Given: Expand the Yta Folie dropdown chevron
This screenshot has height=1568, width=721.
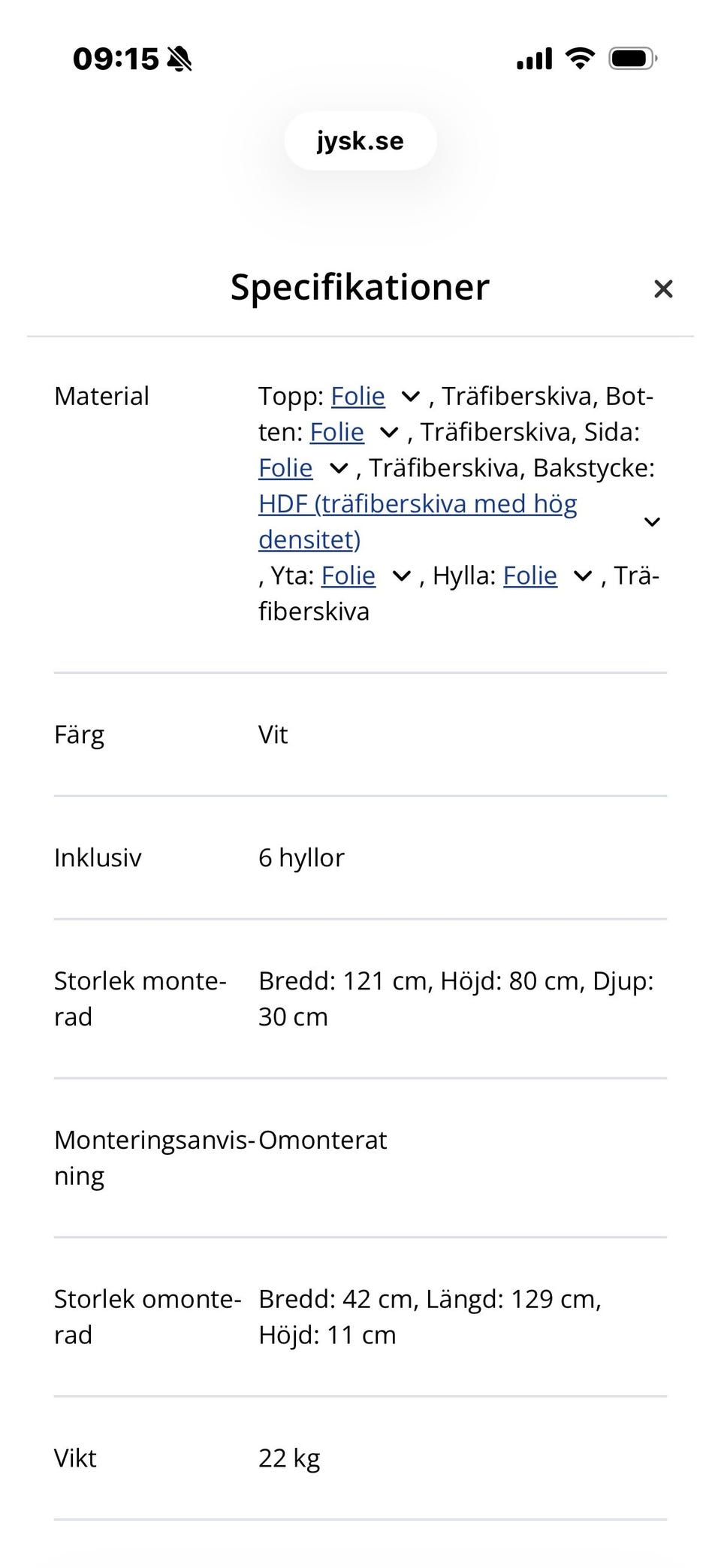Looking at the screenshot, I should pos(402,576).
